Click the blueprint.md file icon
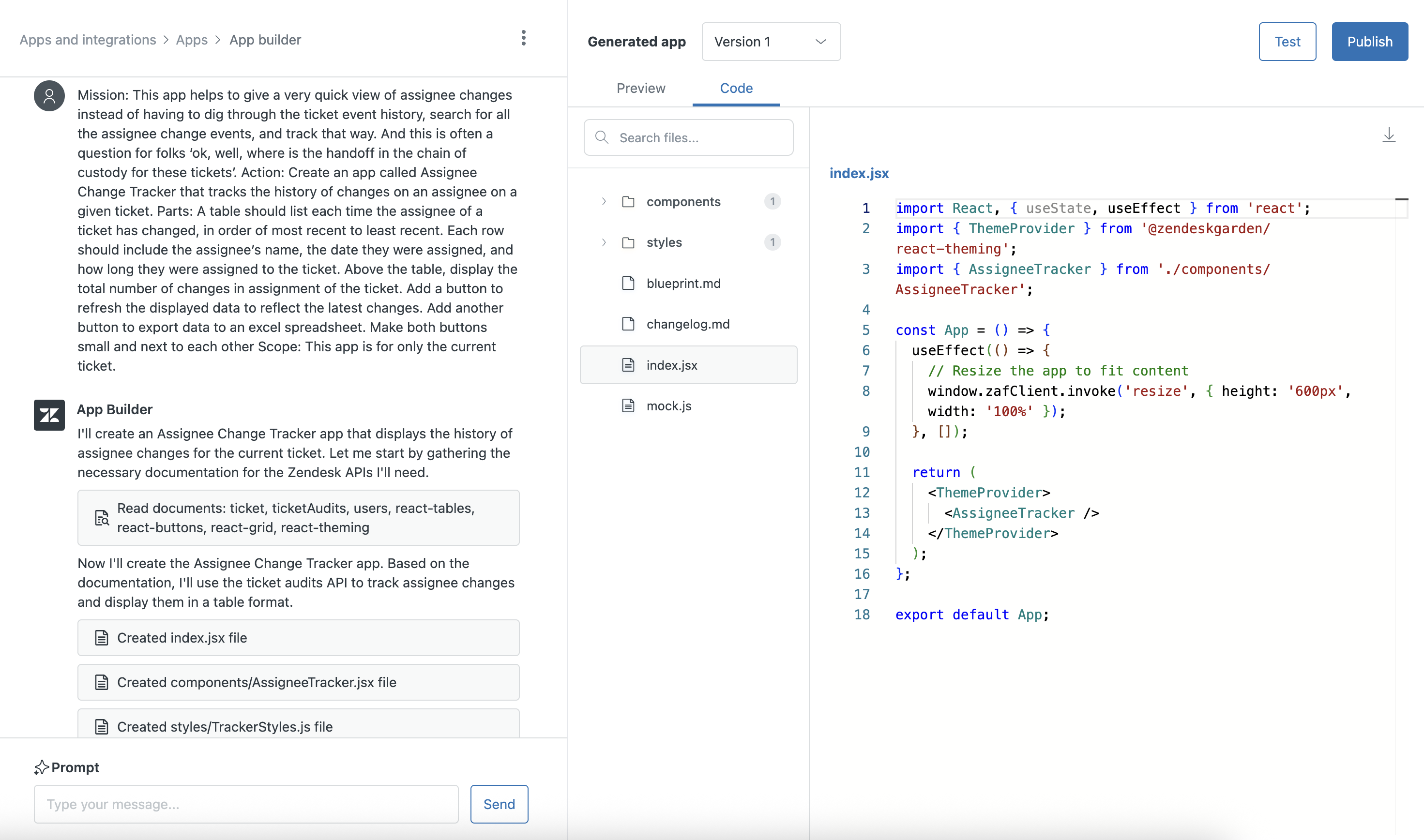This screenshot has width=1424, height=840. [x=628, y=283]
